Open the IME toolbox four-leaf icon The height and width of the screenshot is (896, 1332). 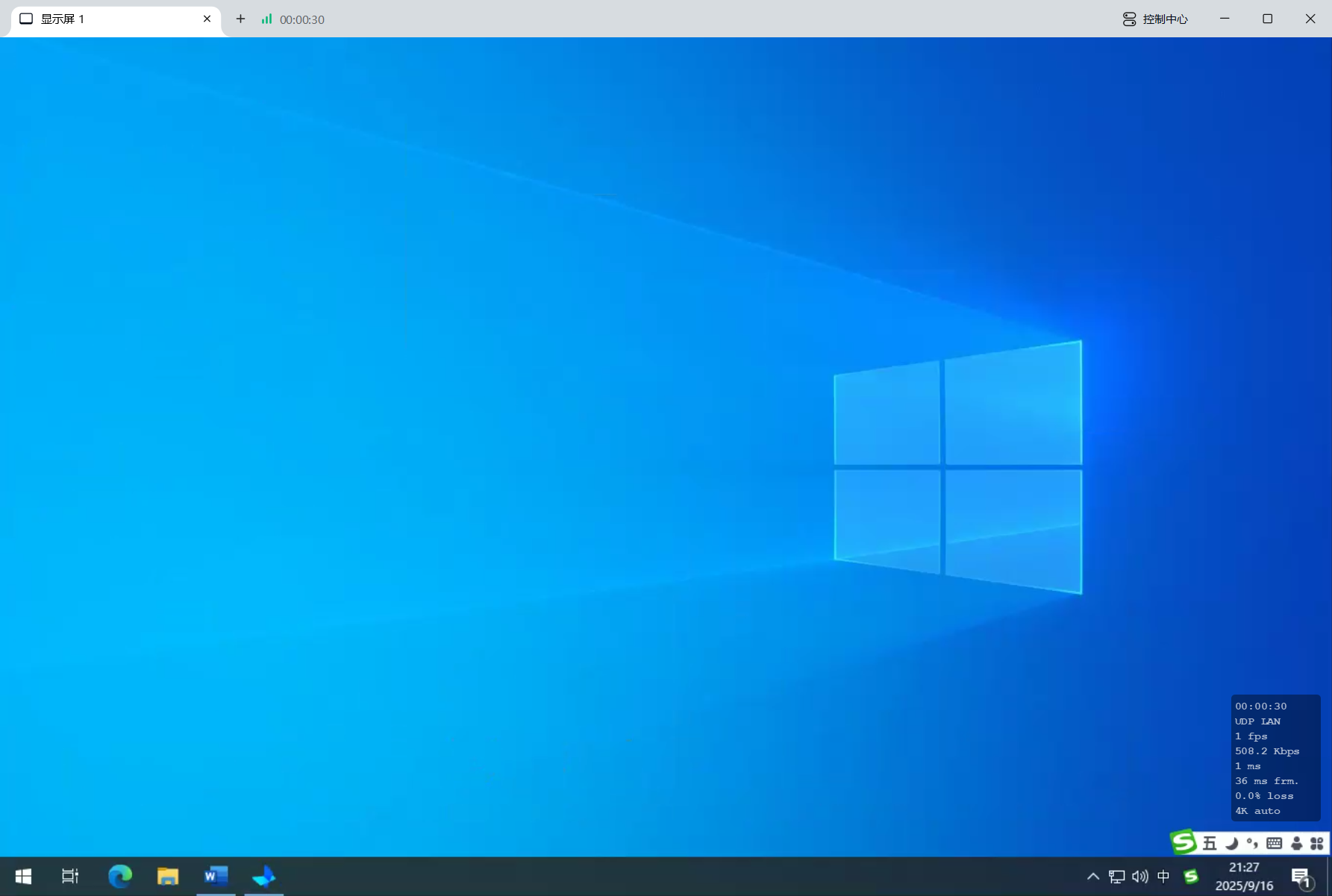click(x=1317, y=844)
